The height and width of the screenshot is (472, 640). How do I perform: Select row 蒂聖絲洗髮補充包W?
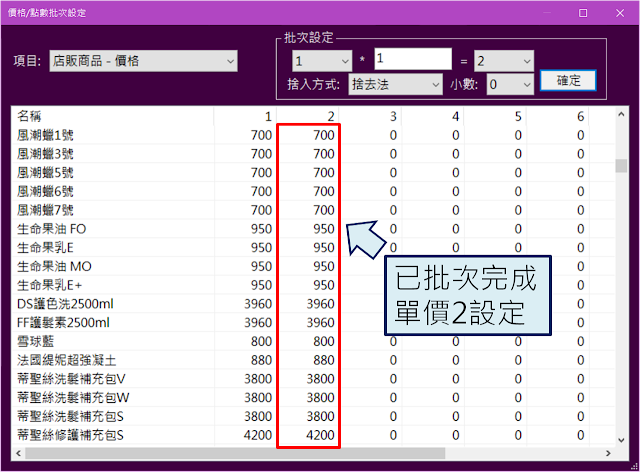click(x=313, y=398)
